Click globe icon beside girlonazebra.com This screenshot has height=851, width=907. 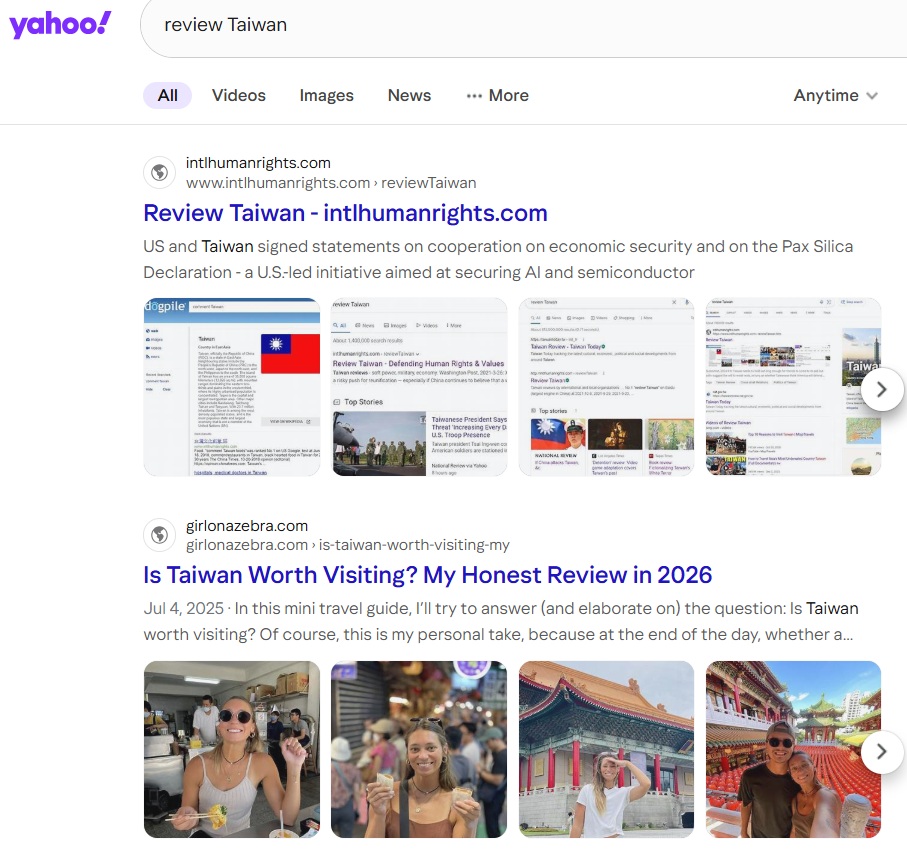[x=158, y=535]
